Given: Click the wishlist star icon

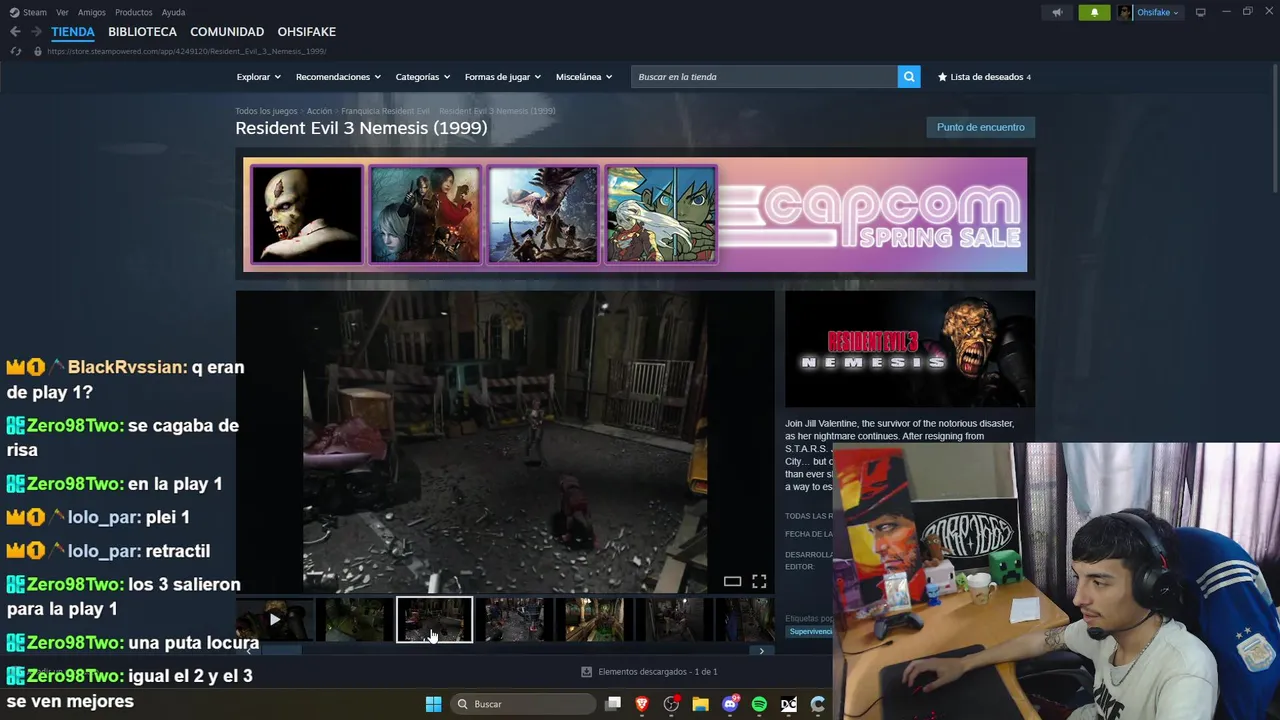Looking at the screenshot, I should pyautogui.click(x=942, y=77).
